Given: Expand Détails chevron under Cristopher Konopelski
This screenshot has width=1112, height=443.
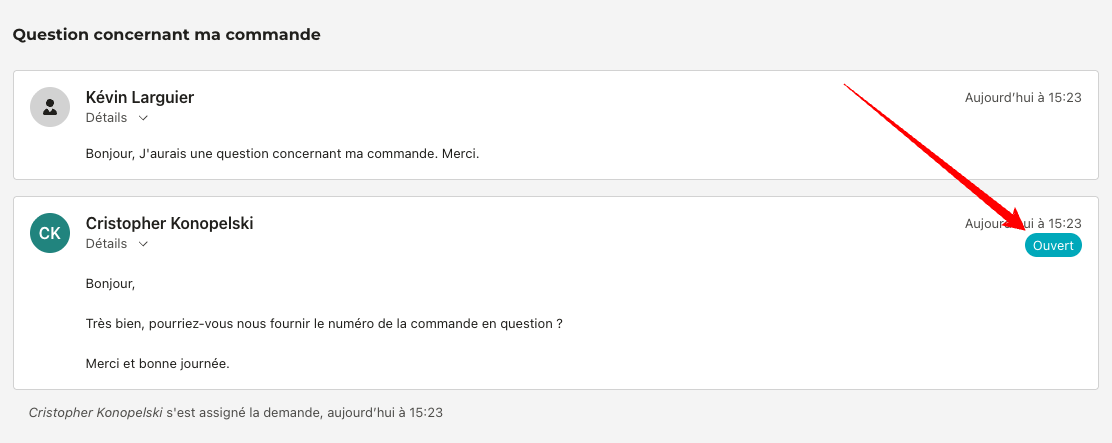Looking at the screenshot, I should click(143, 244).
